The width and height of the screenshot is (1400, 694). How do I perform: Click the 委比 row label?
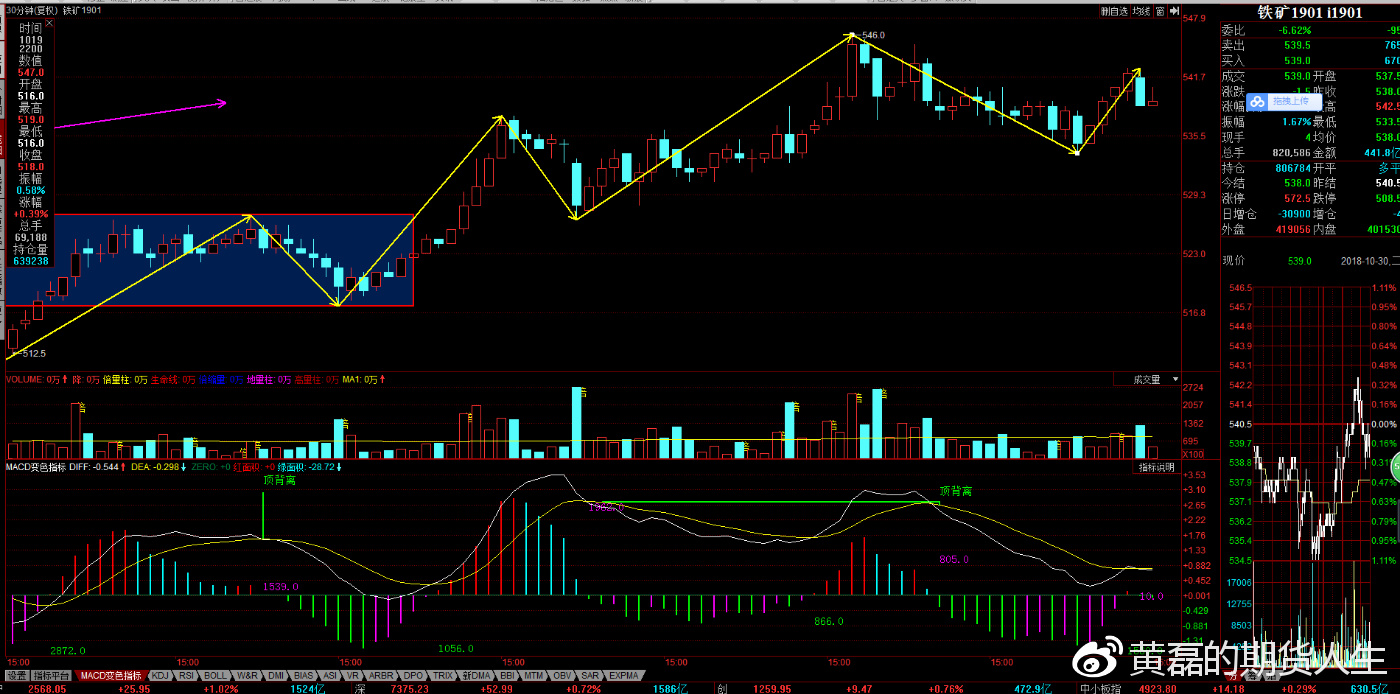click(x=1233, y=31)
